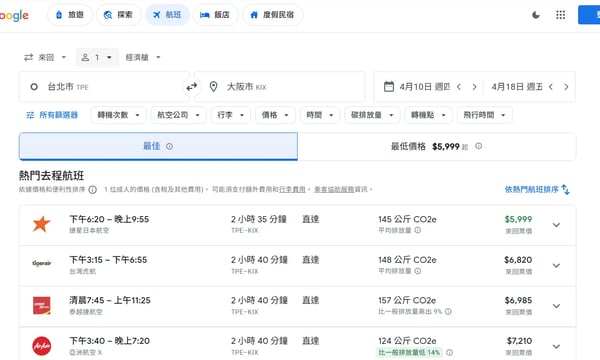This screenshot has width=600, height=360.
Task: Click the 比一般排放量低 14% badge
Action: [x=409, y=352]
